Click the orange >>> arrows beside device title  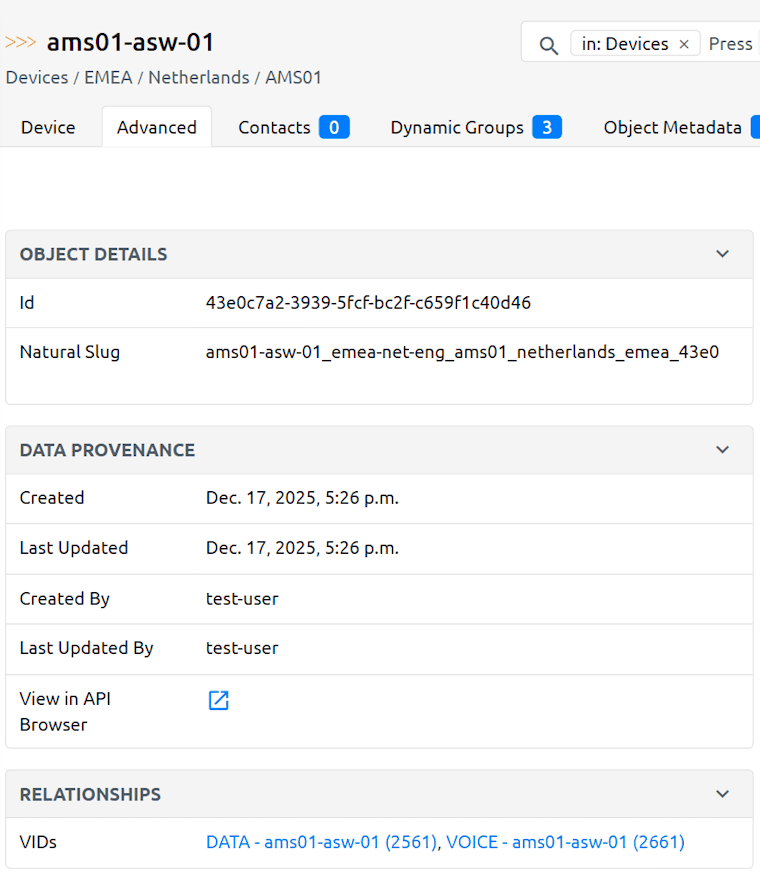pyautogui.click(x=21, y=43)
